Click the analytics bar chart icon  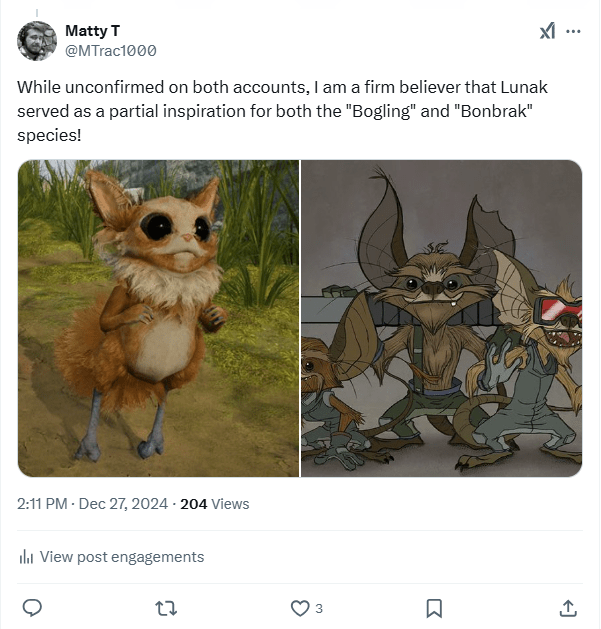pyautogui.click(x=26, y=558)
